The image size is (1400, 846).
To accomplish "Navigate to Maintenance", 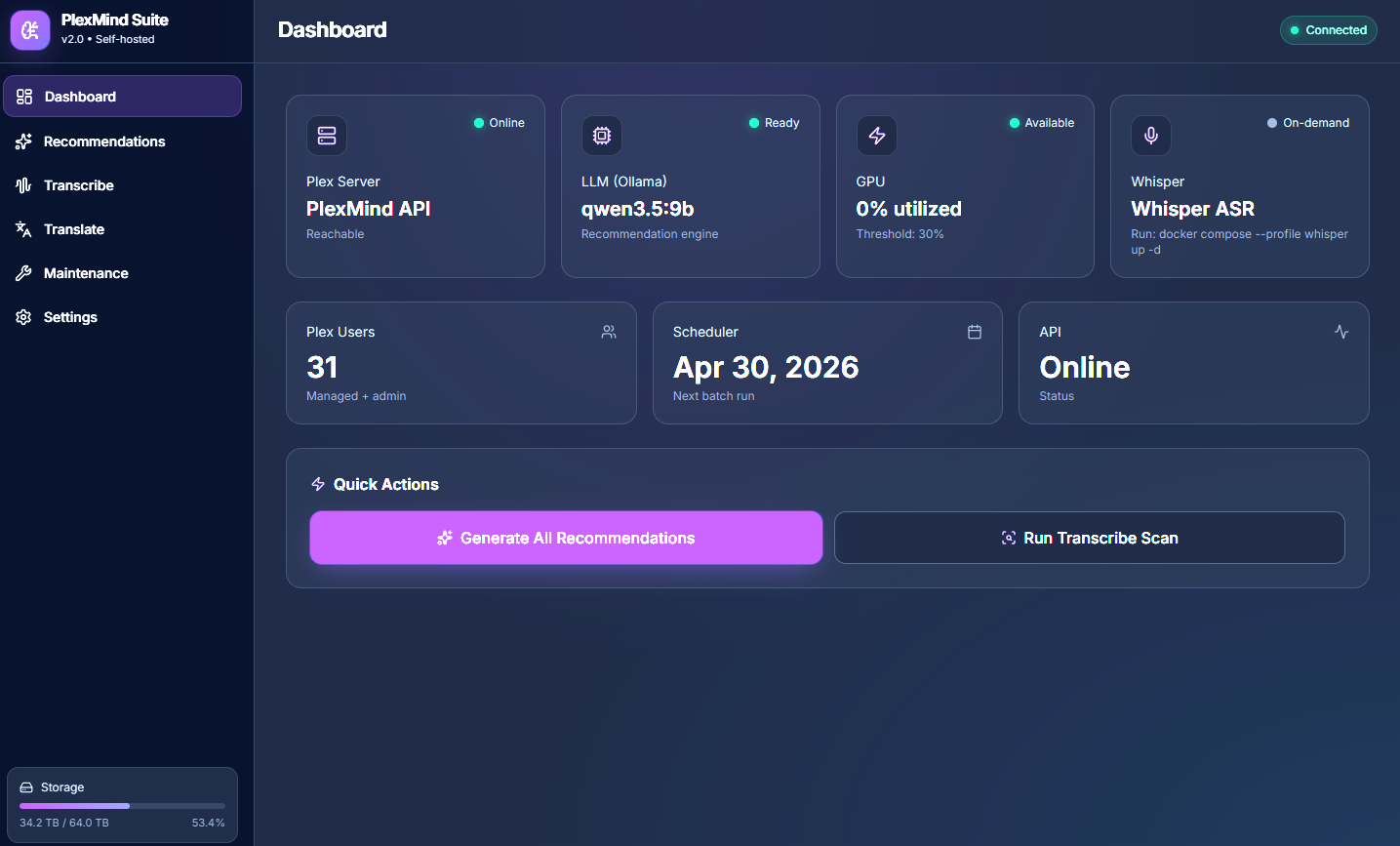I will (x=123, y=273).
